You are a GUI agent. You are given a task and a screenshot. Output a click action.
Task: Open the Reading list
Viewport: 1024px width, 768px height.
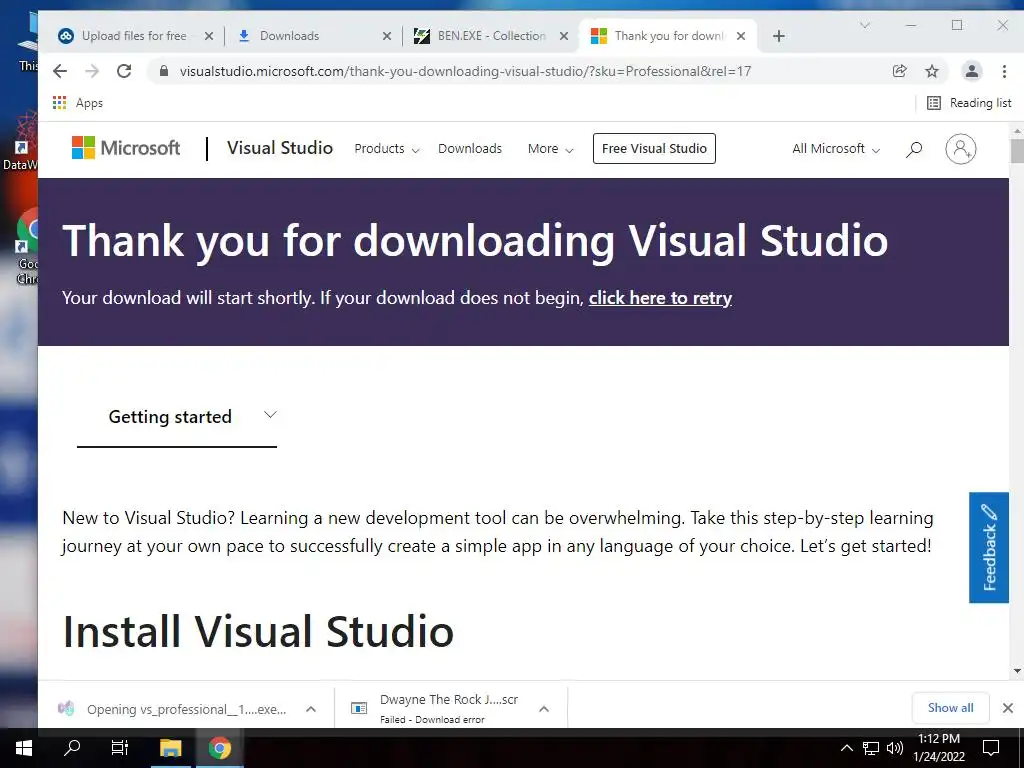point(969,103)
